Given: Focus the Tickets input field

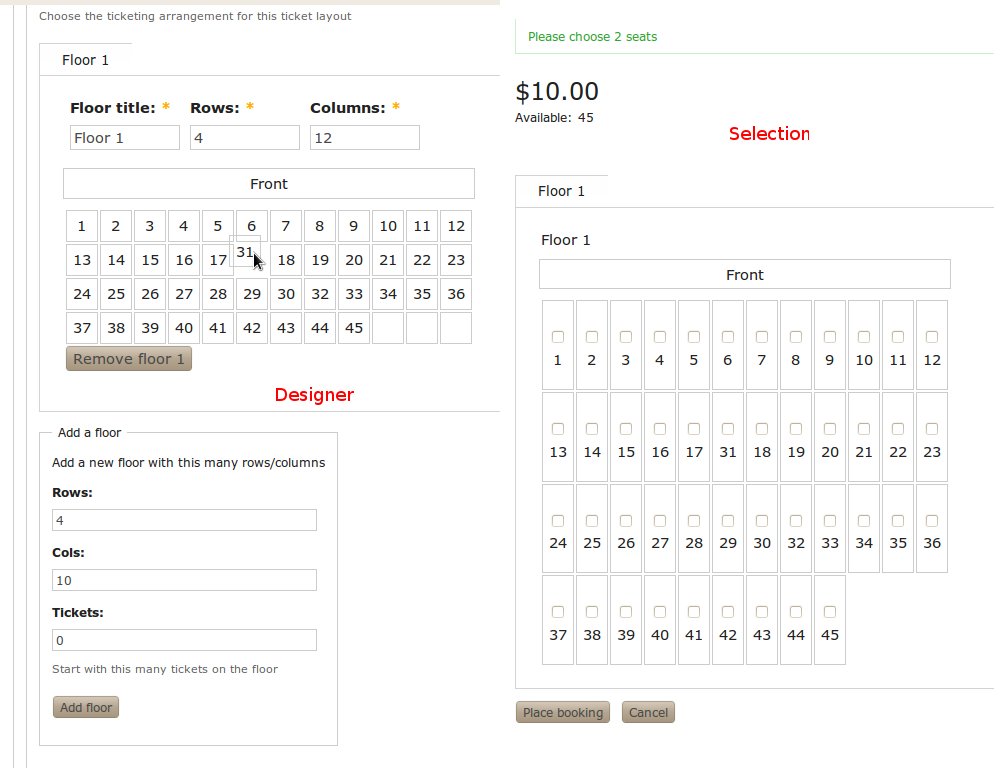Looking at the screenshot, I should [x=184, y=640].
